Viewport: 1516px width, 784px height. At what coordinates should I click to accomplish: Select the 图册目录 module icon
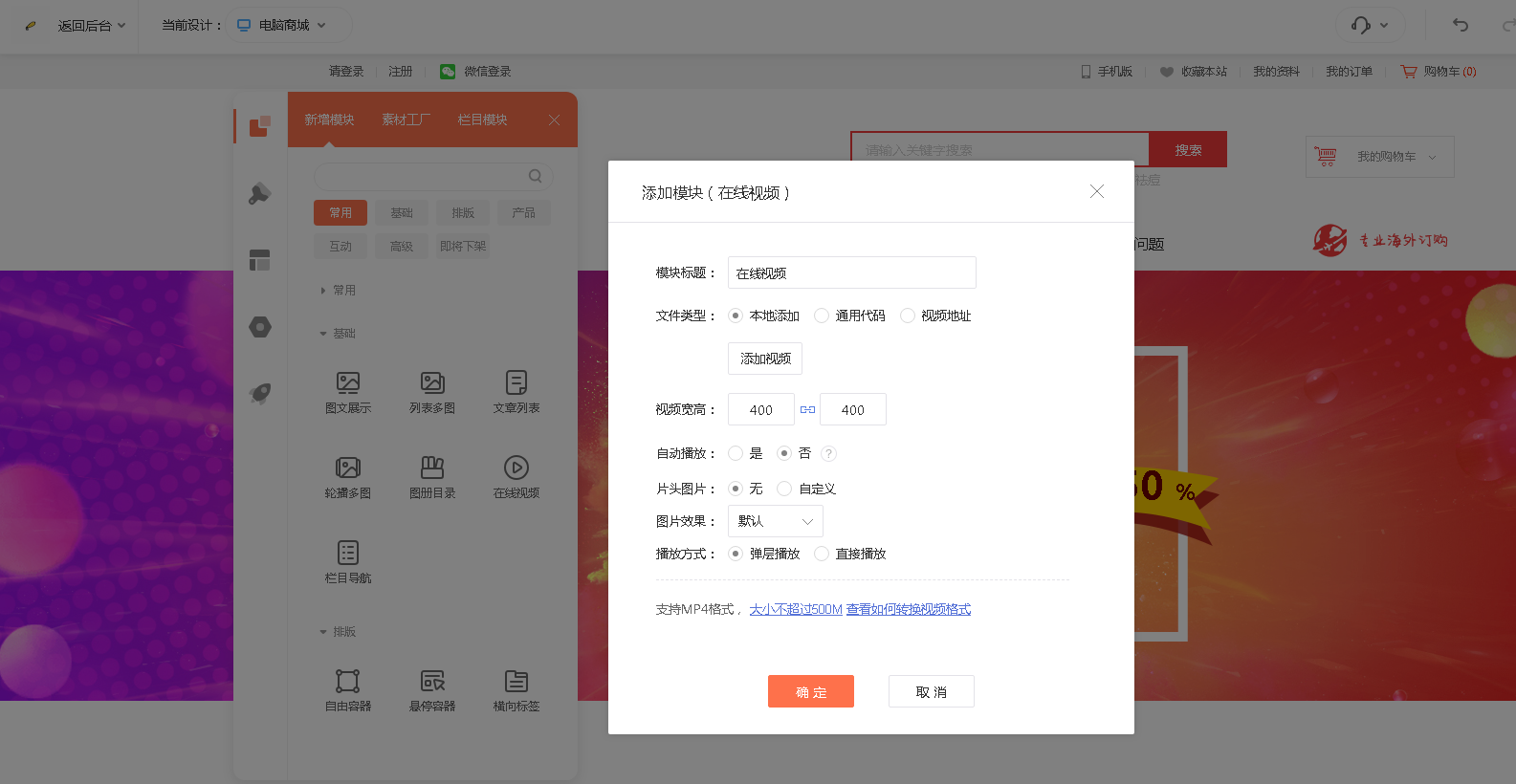point(432,468)
